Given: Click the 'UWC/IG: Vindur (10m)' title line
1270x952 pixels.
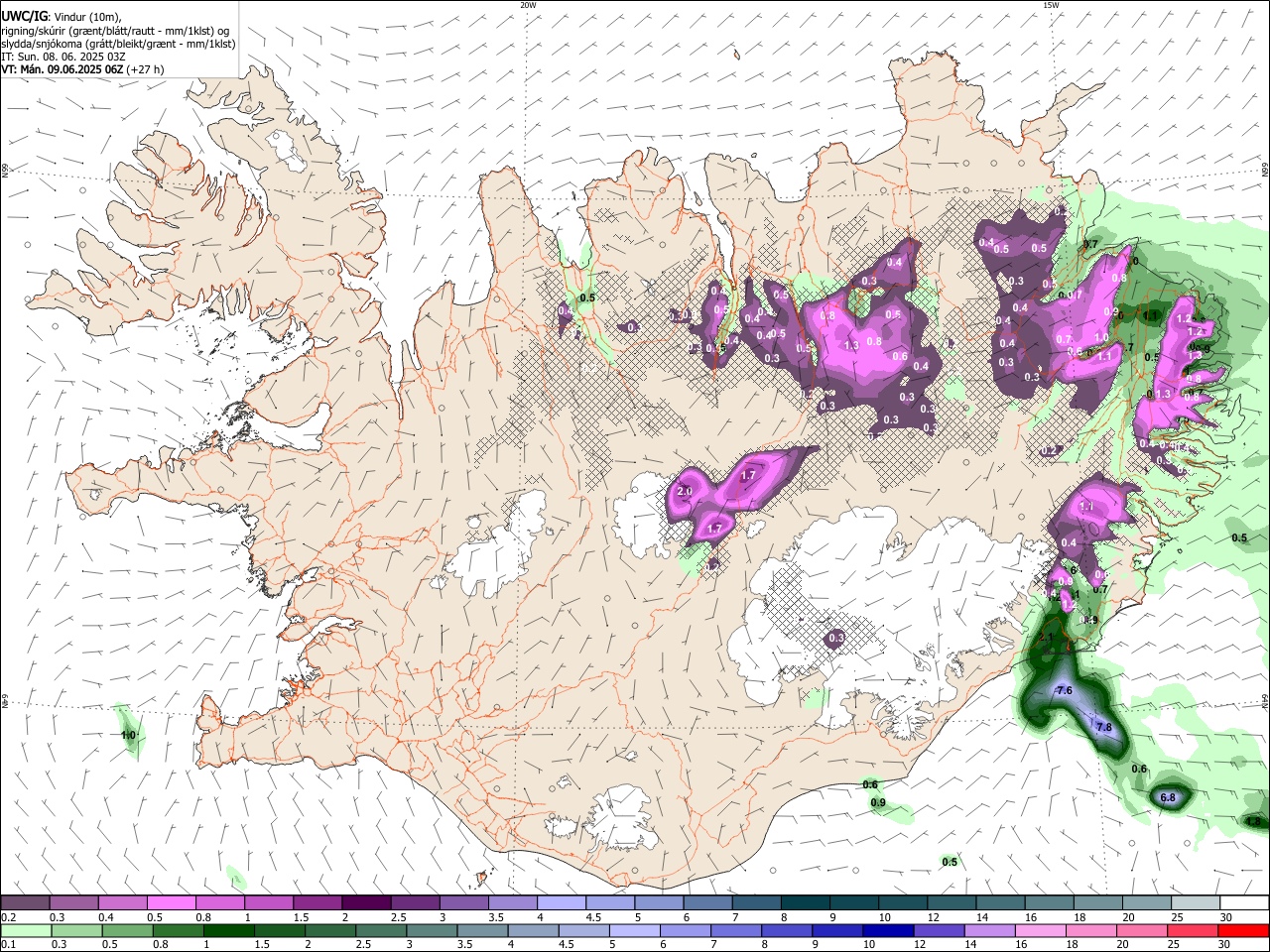Looking at the screenshot, I should 62,17.
